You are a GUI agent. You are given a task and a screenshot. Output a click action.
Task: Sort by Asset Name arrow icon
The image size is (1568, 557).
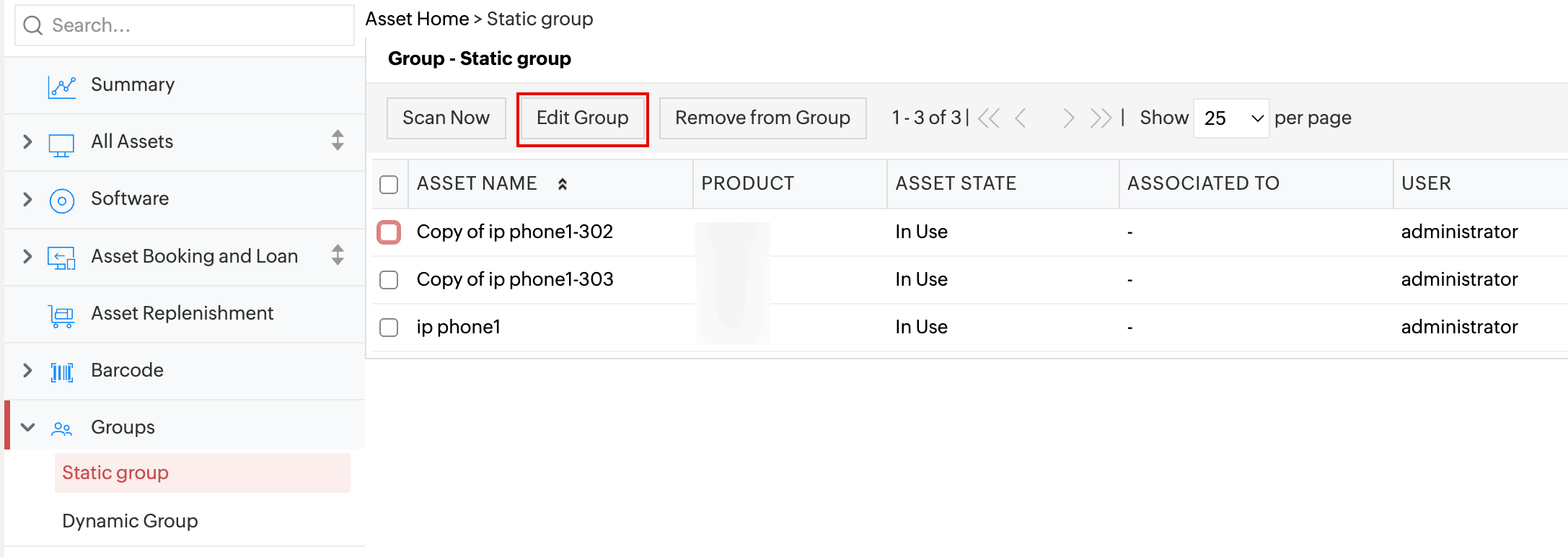pyautogui.click(x=563, y=184)
